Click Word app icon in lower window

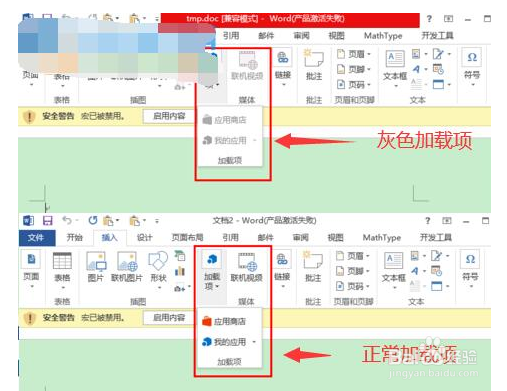point(29,220)
